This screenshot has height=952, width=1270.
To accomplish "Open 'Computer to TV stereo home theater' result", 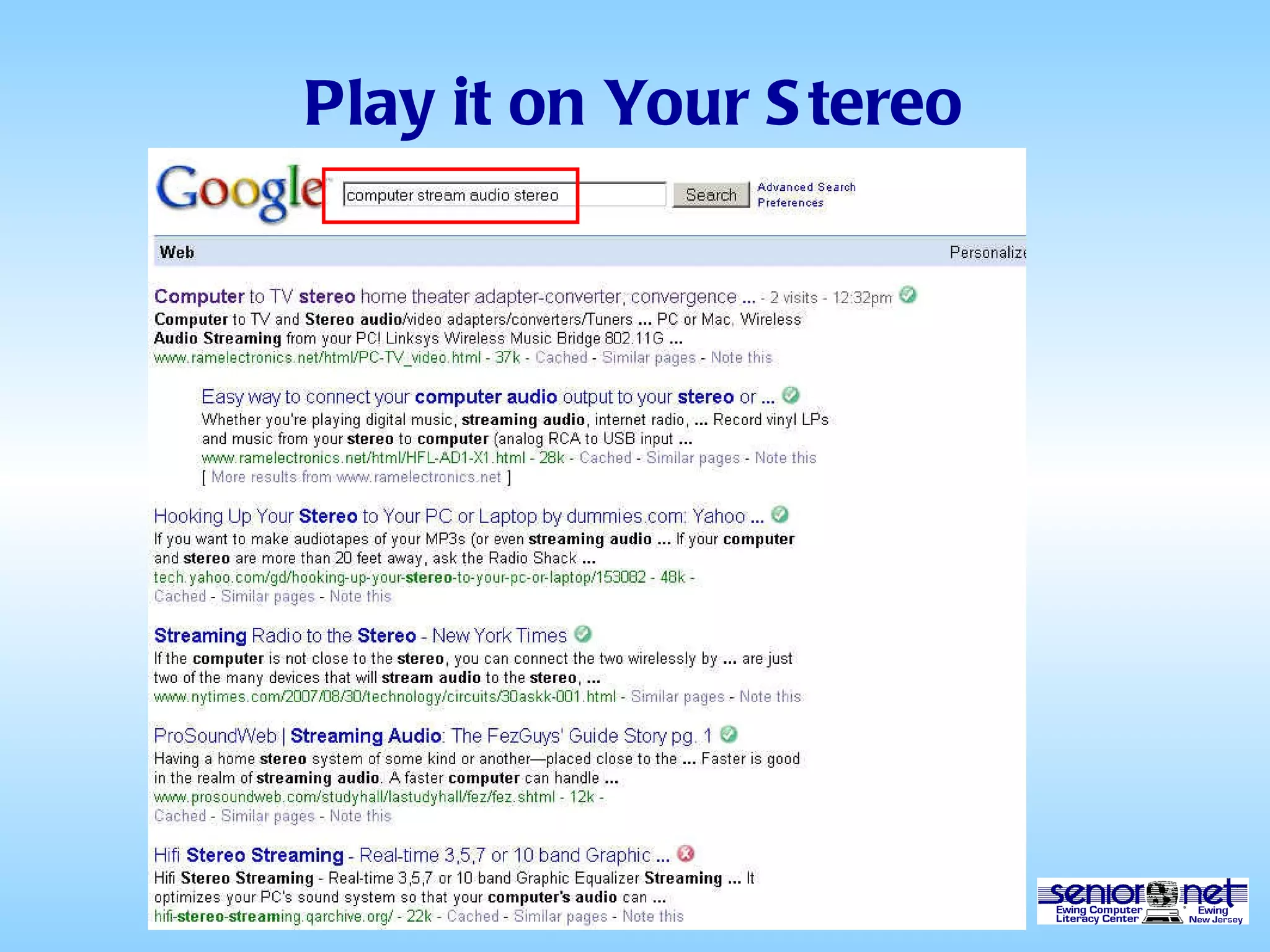I will pos(455,297).
